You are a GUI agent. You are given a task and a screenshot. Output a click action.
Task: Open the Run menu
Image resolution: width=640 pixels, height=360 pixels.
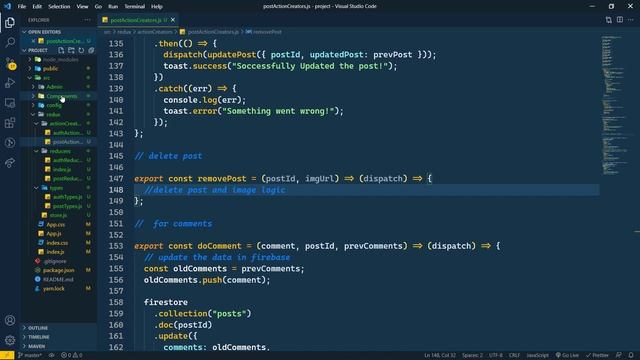click(113, 7)
